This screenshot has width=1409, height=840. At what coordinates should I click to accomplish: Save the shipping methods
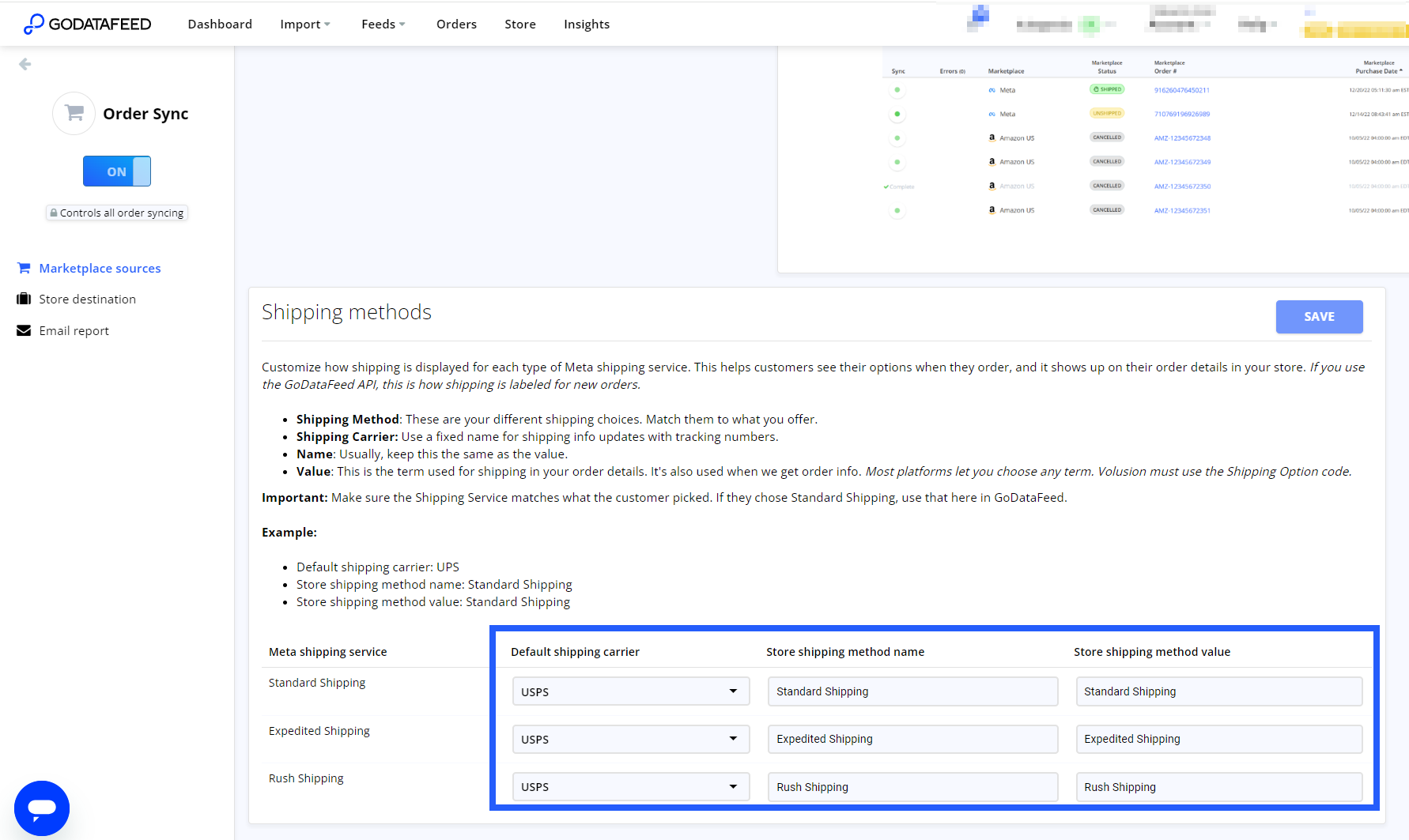1319,316
